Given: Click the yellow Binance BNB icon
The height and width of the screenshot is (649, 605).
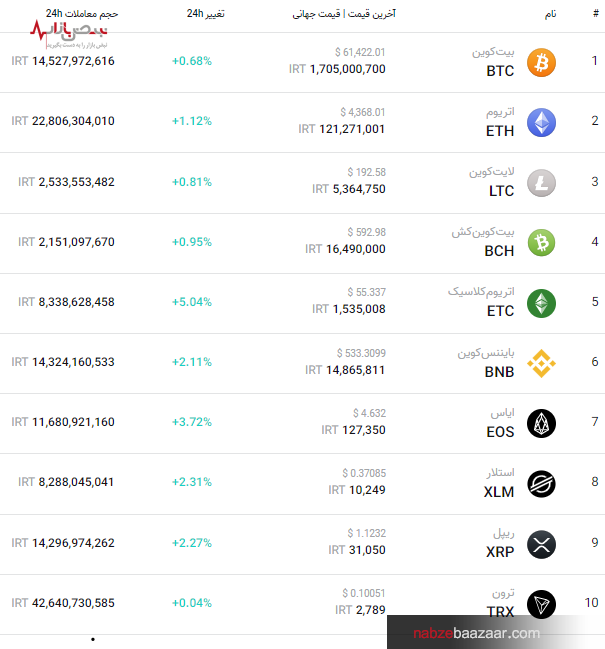Looking at the screenshot, I should (x=541, y=362).
